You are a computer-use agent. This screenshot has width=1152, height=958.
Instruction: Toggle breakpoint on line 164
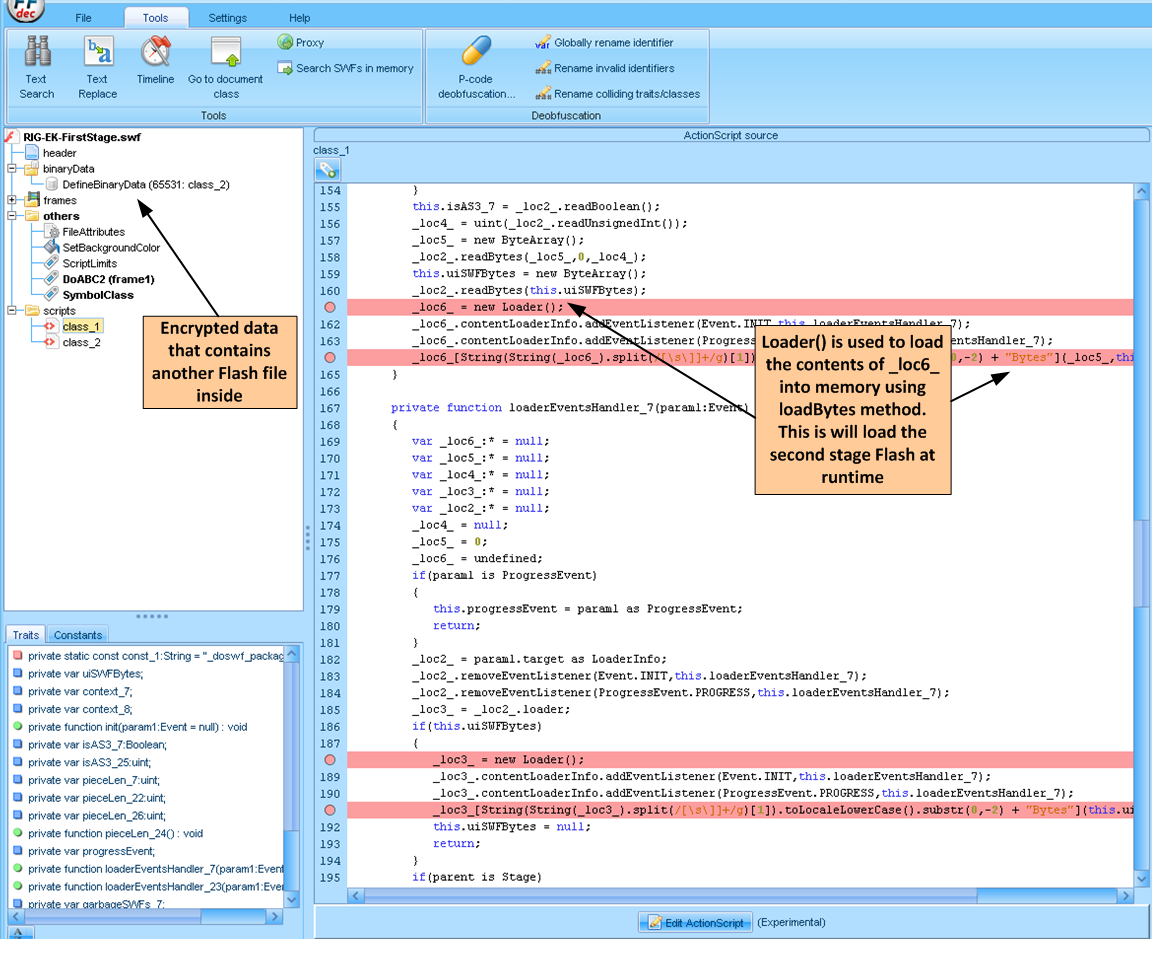tap(330, 357)
